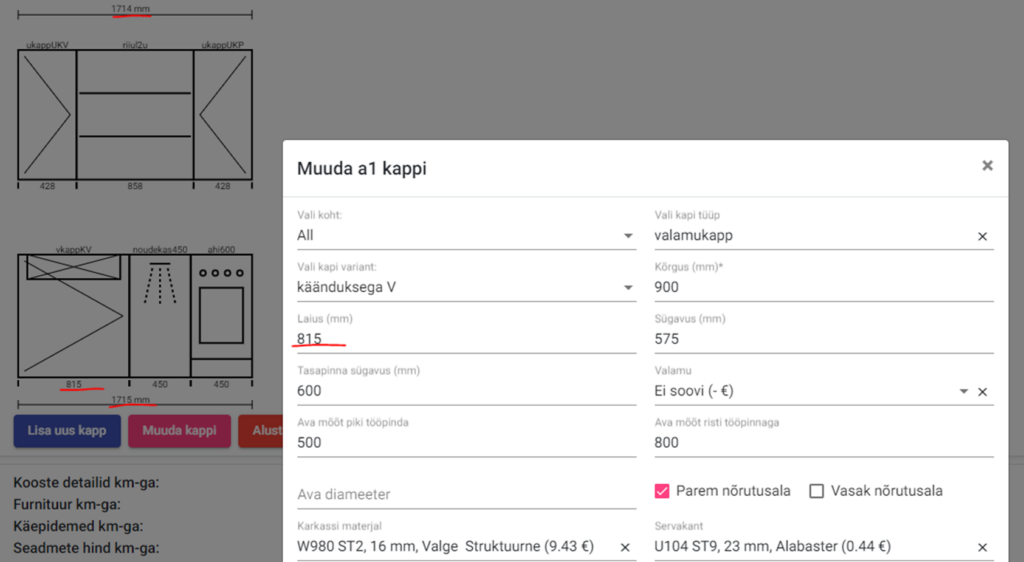Click the Ava diameeter field
Screen dimensions: 1024x562
(x=465, y=494)
